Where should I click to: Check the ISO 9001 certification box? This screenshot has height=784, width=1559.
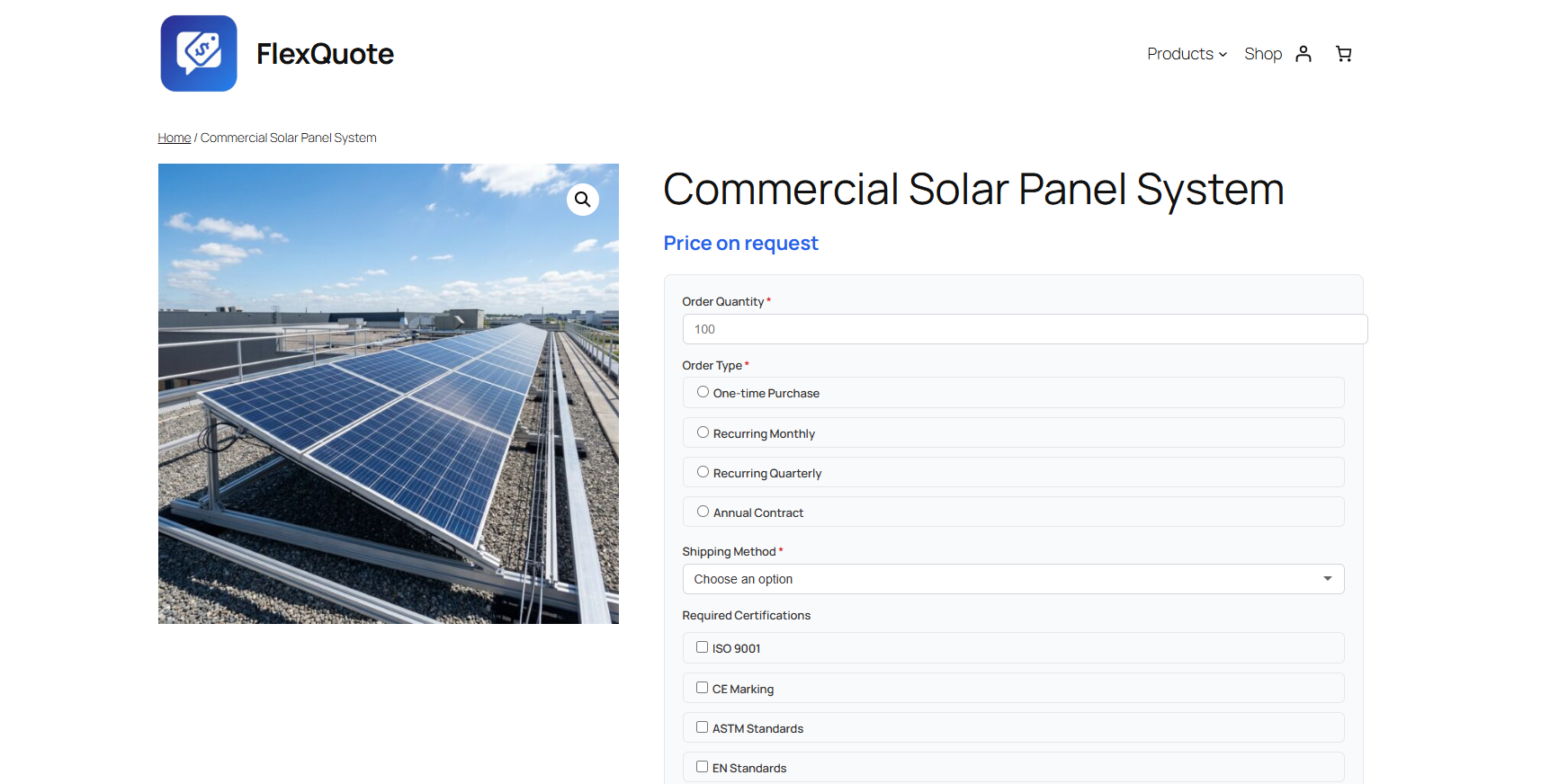(x=702, y=647)
